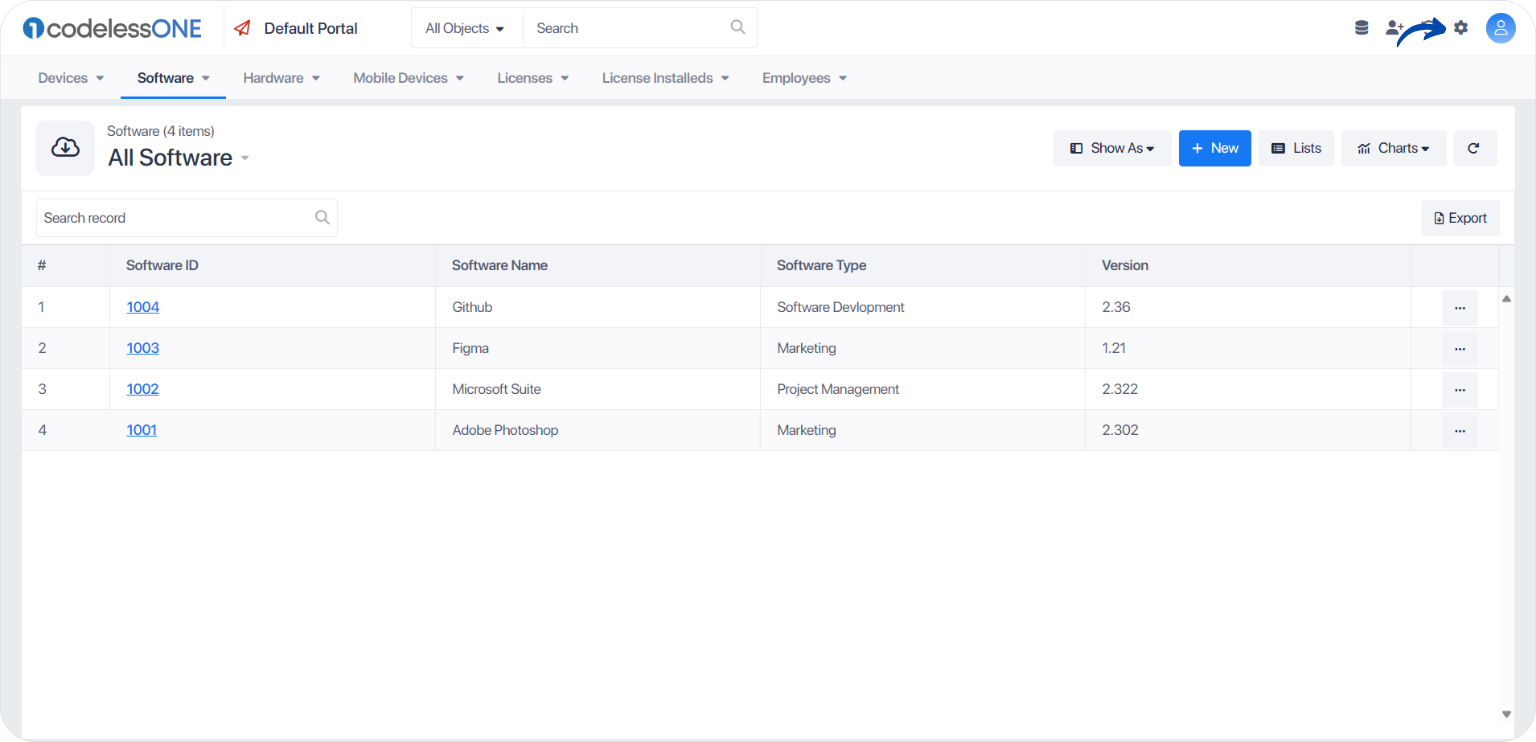
Task: Click the global search magnifier icon
Action: [x=738, y=27]
